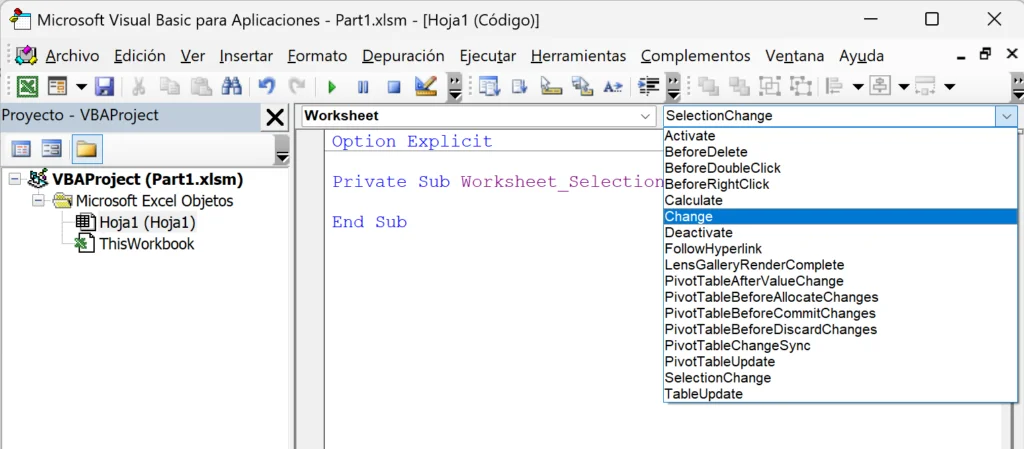Open the Edición menu
Viewport: 1024px width, 449px height.
140,56
